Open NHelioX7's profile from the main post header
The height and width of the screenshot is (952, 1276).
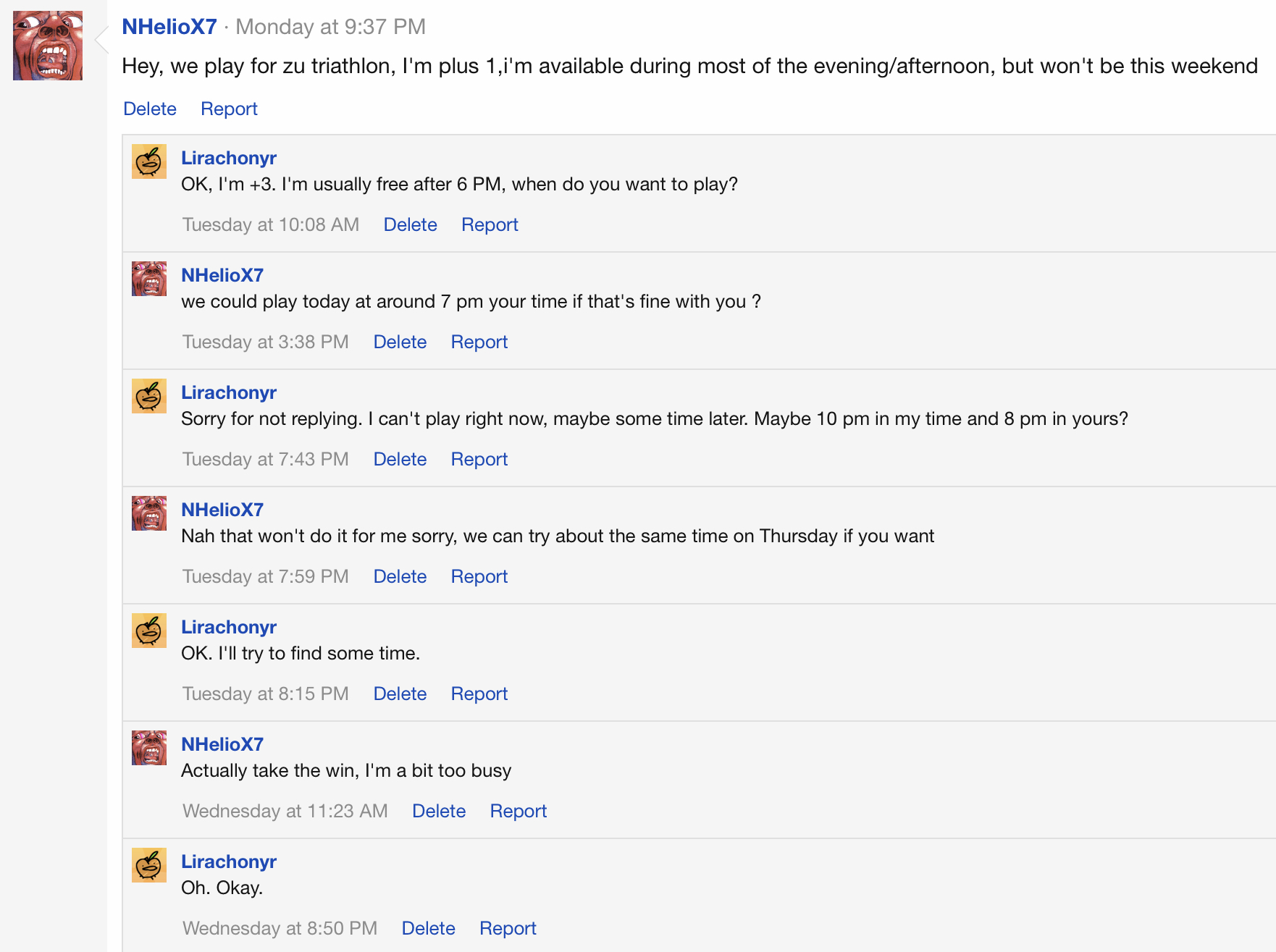click(169, 27)
